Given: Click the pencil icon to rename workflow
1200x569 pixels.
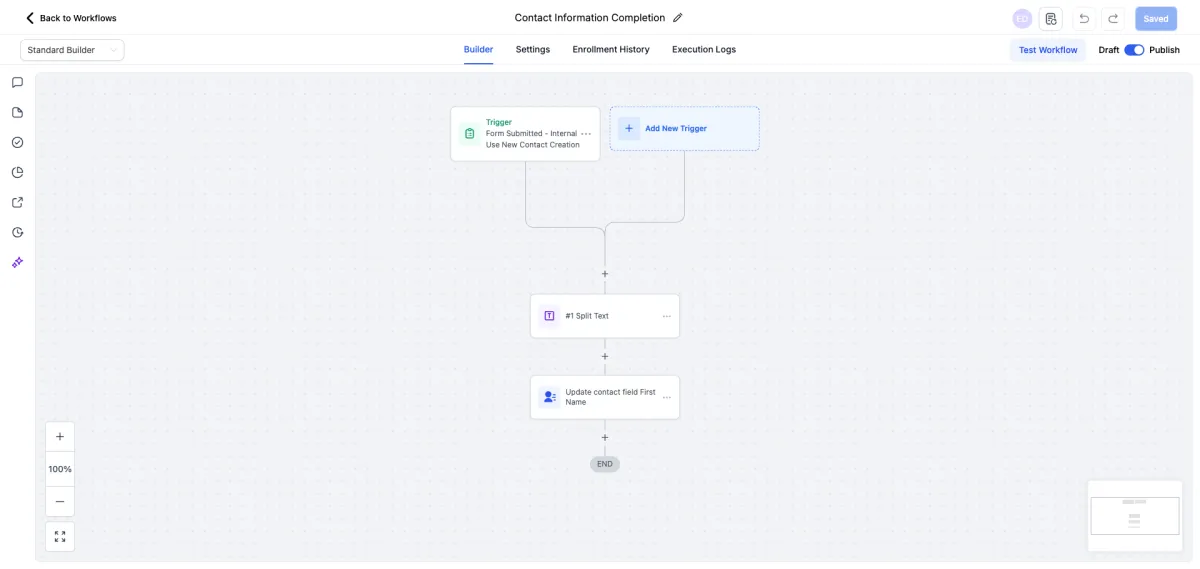Looking at the screenshot, I should click(x=678, y=18).
